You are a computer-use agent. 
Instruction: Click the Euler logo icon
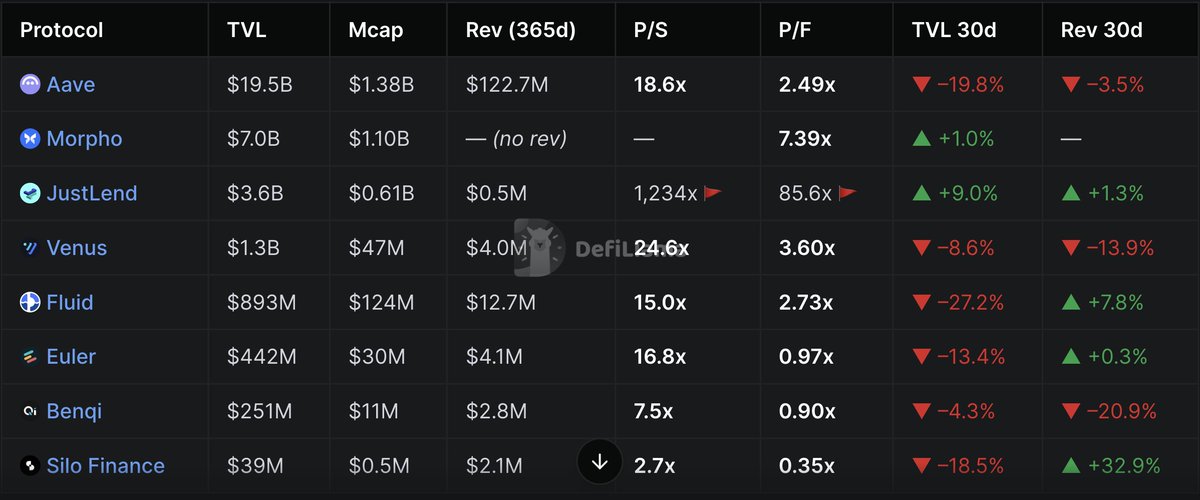[30, 357]
